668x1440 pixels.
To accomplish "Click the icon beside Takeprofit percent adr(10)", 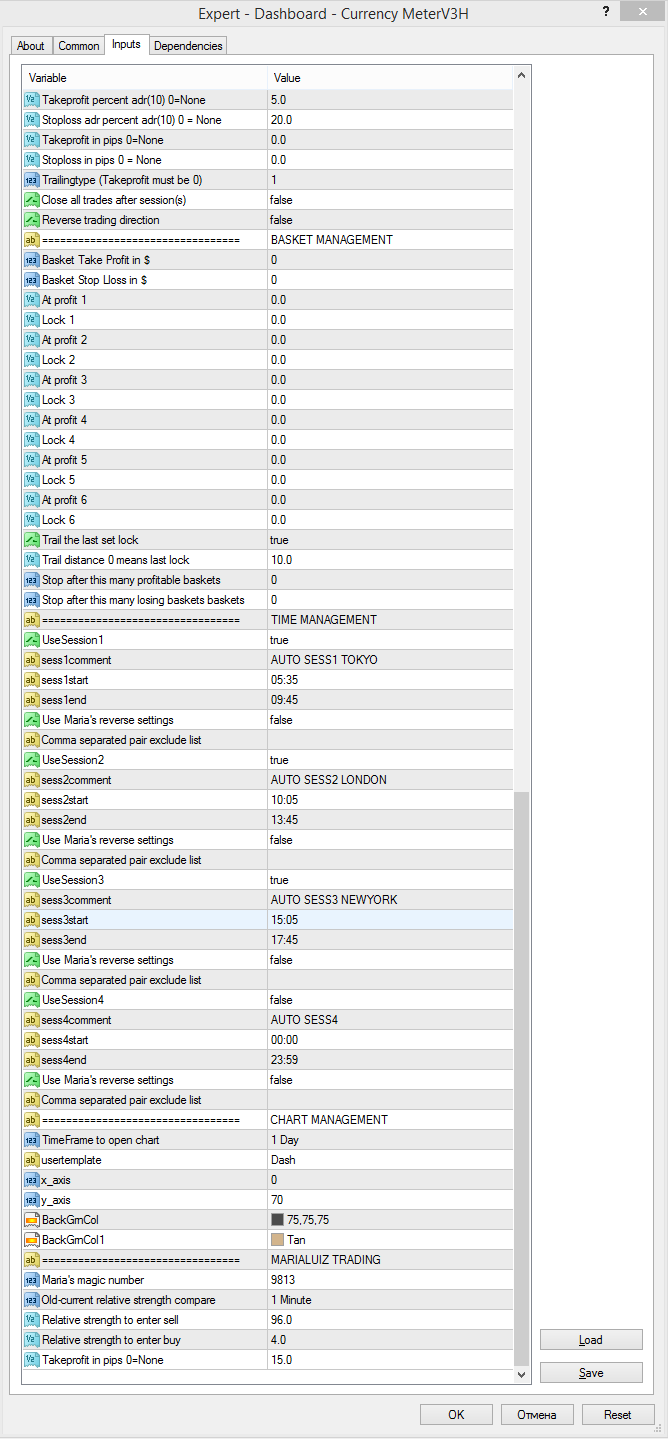I will pos(32,100).
